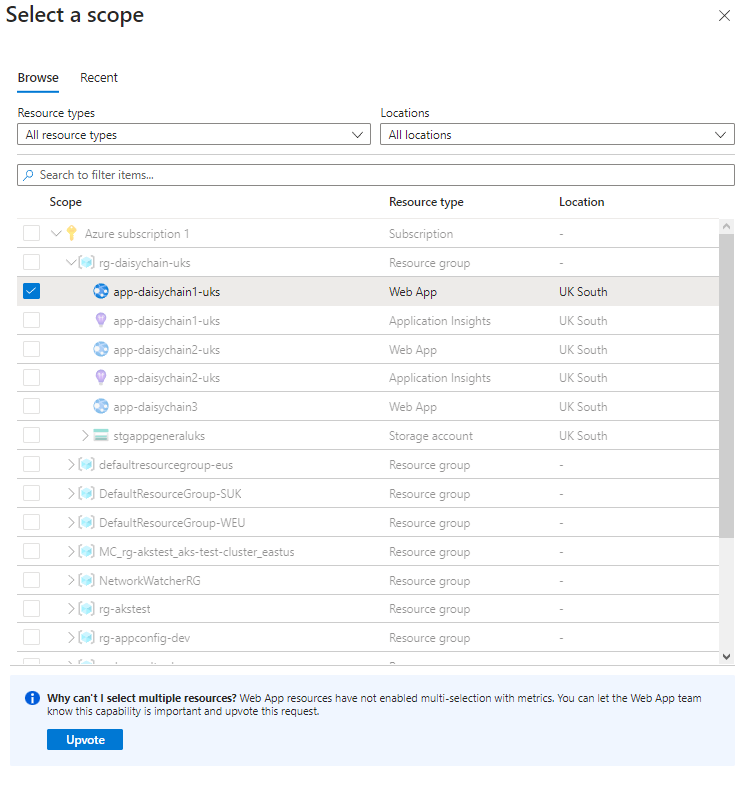
Task: Expand the rg-akstest group
Action: [x=71, y=608]
